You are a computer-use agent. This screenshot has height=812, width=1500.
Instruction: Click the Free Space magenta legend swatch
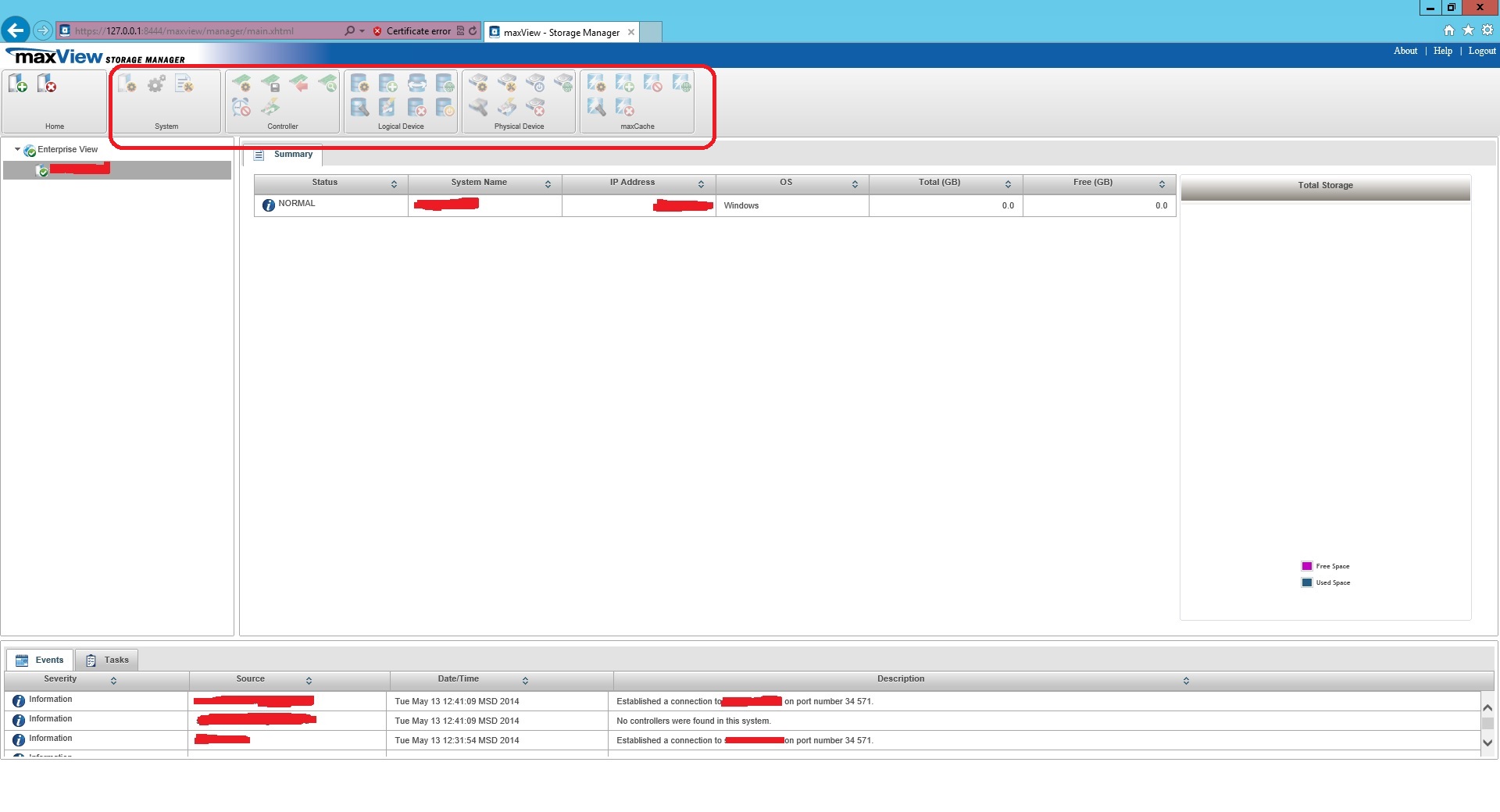click(x=1306, y=566)
